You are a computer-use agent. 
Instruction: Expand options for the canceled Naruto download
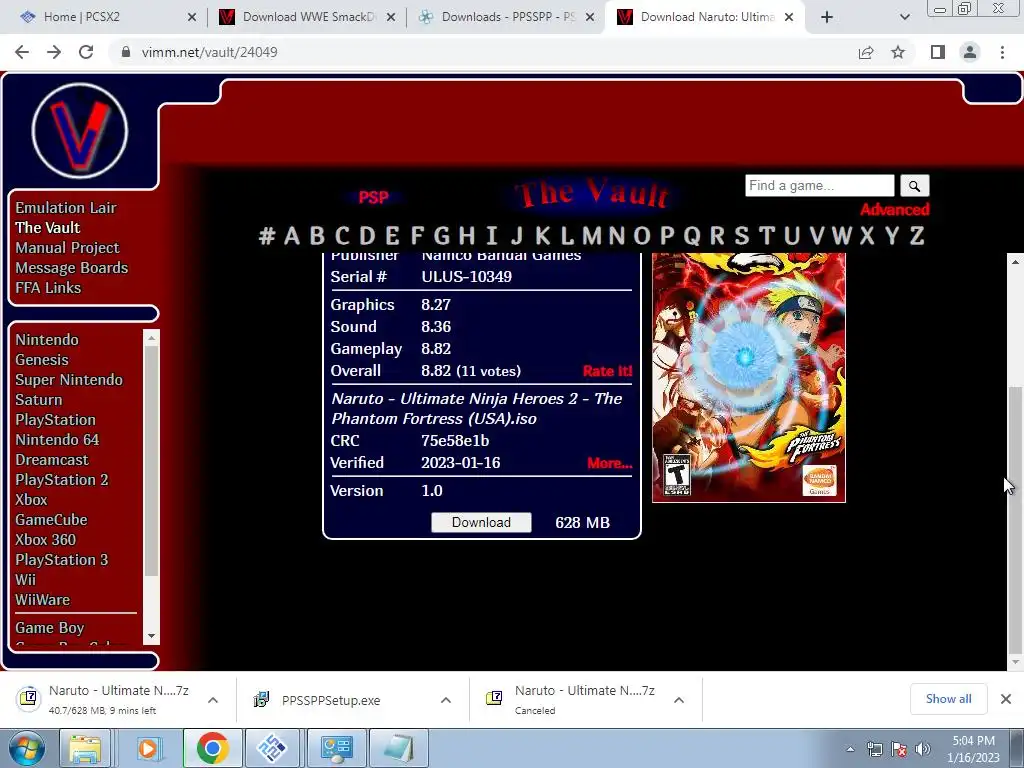(x=679, y=700)
